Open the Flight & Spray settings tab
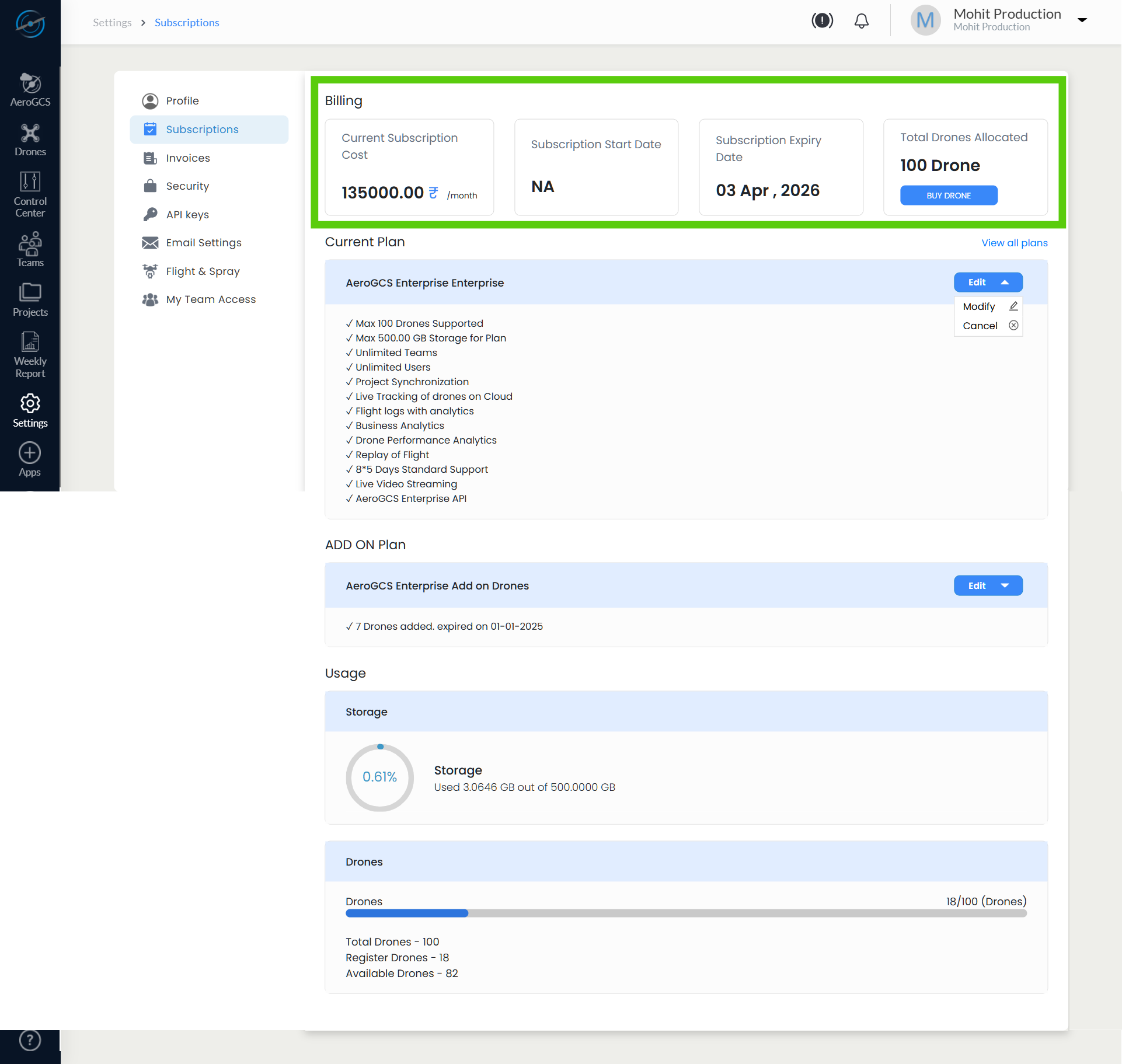This screenshot has width=1122, height=1064. coord(209,271)
